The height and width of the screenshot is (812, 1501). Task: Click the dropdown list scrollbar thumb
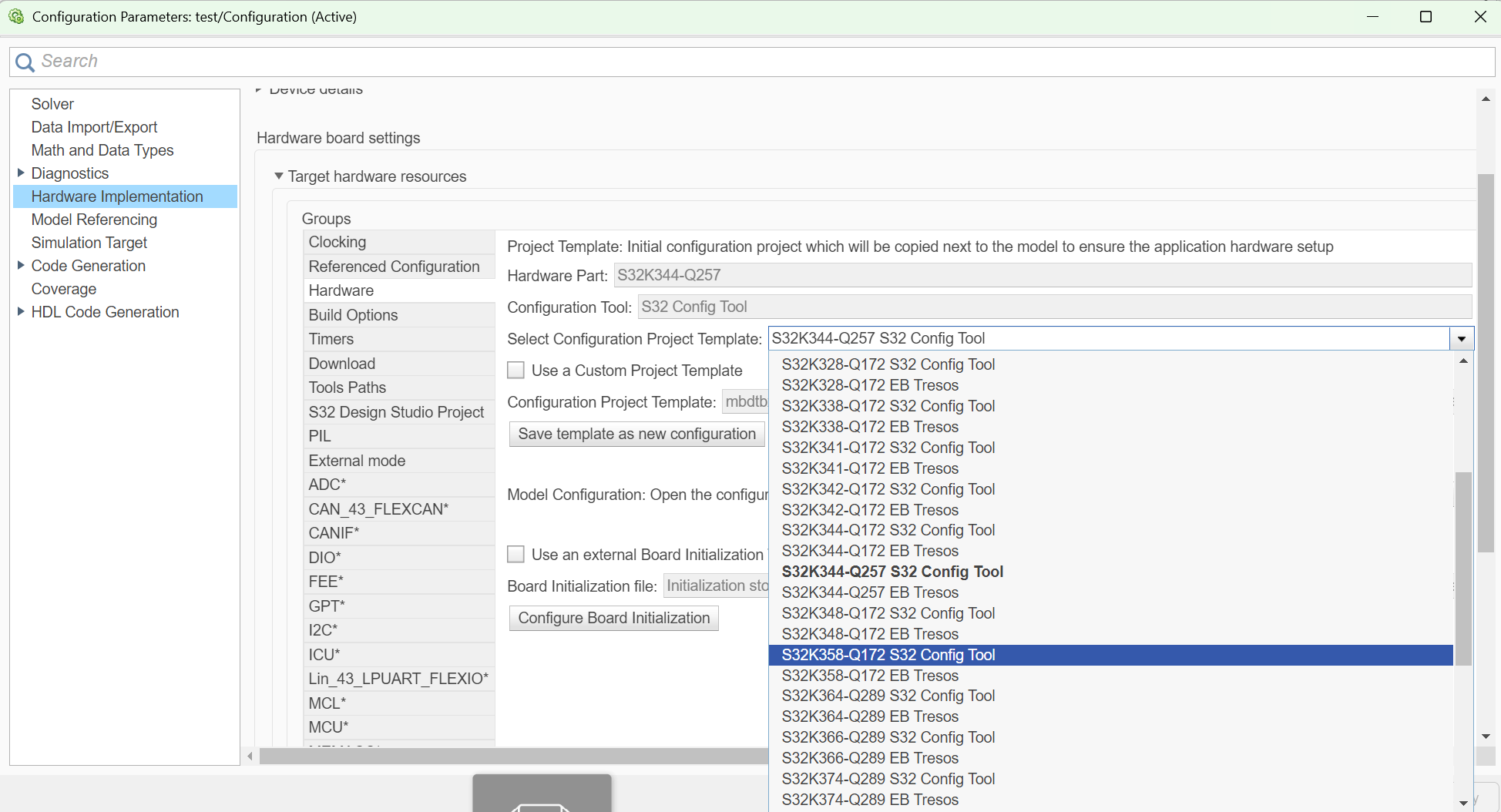(x=1463, y=569)
